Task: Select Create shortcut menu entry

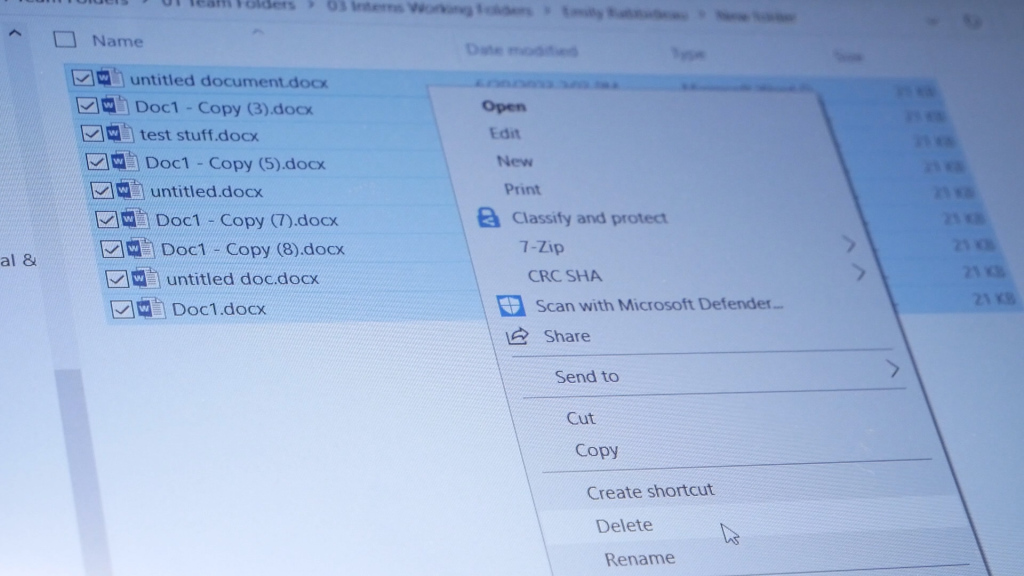Action: click(x=650, y=491)
